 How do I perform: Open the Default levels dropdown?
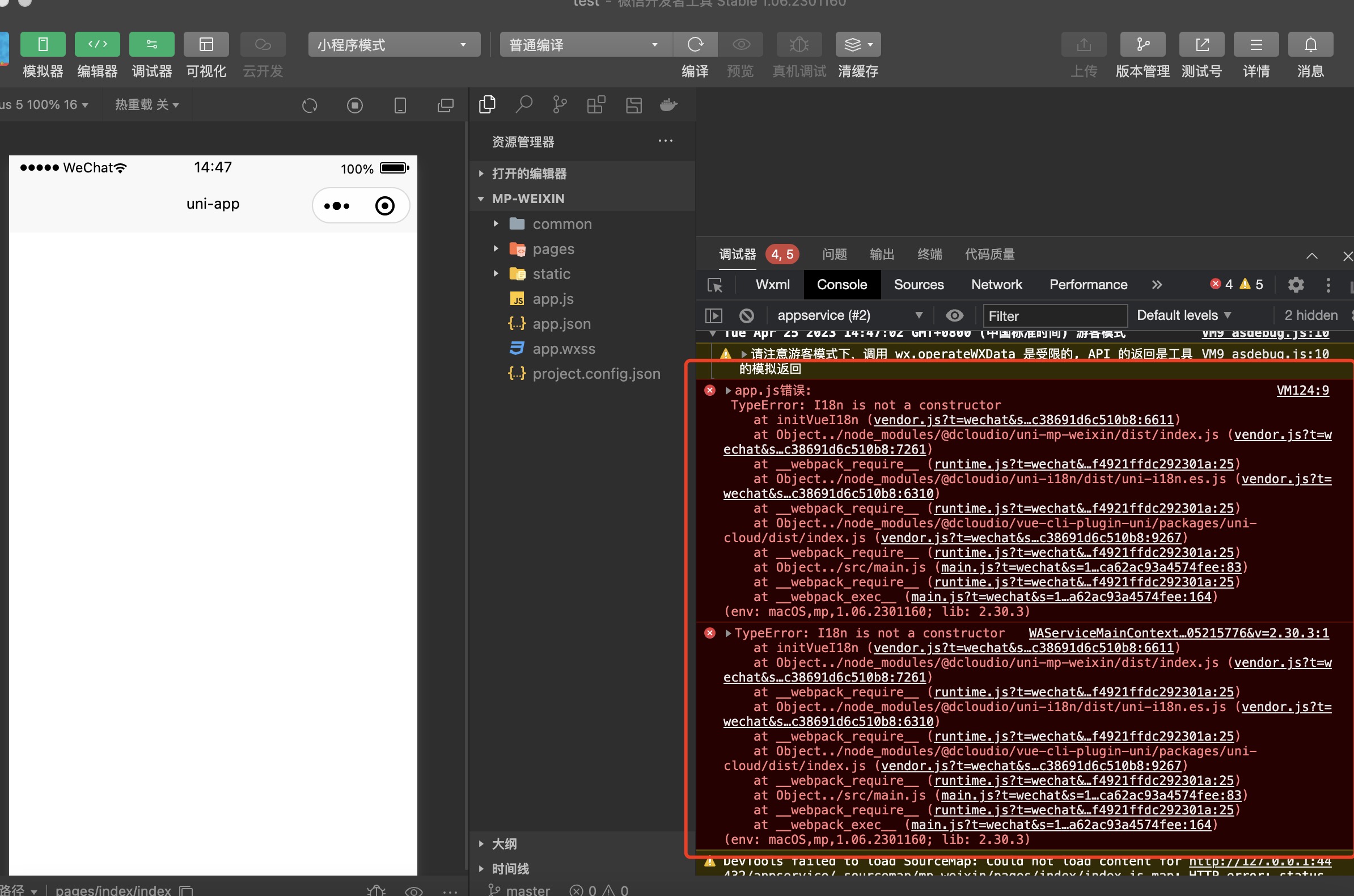click(1183, 315)
